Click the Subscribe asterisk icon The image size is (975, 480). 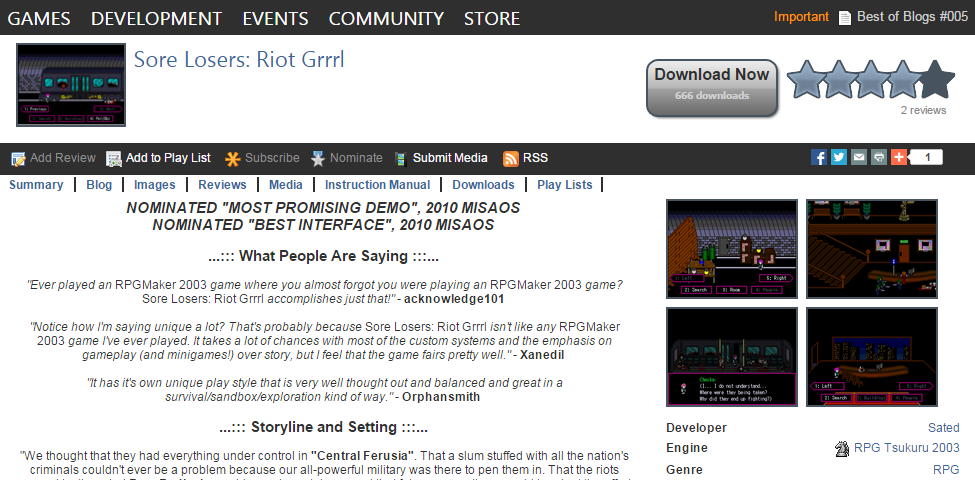232,158
